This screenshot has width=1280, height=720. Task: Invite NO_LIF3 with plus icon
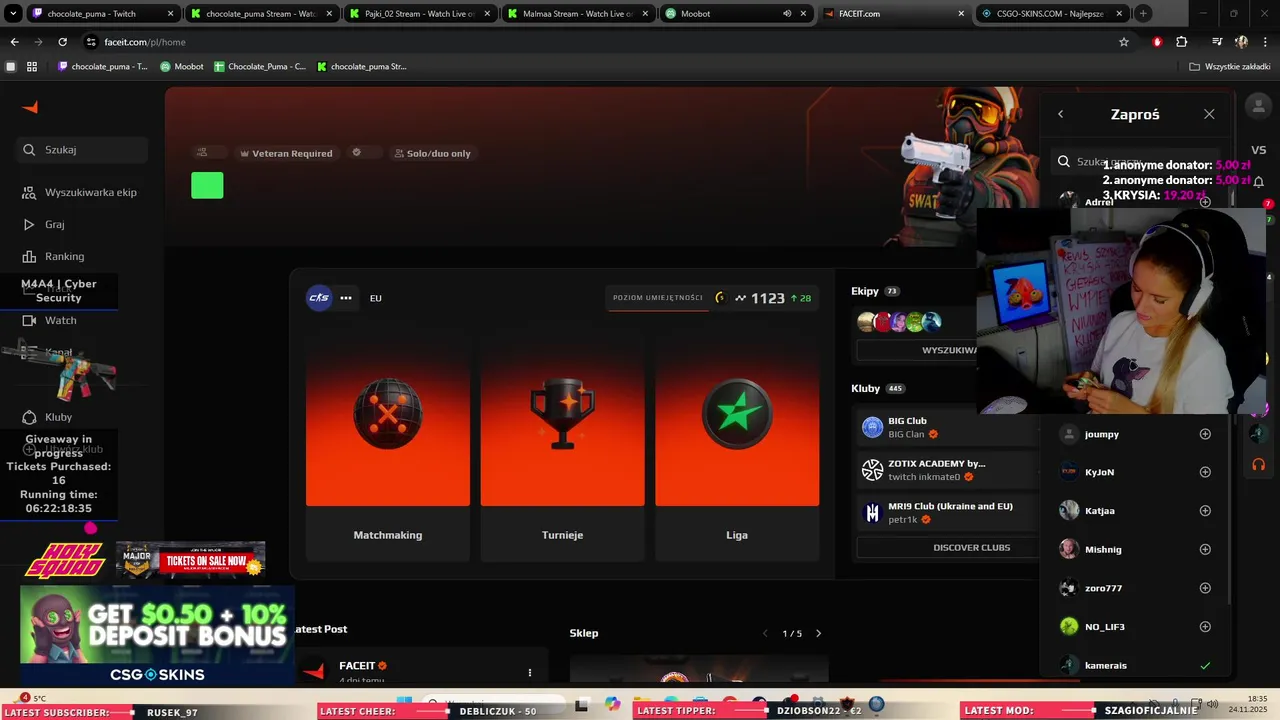(x=1205, y=627)
